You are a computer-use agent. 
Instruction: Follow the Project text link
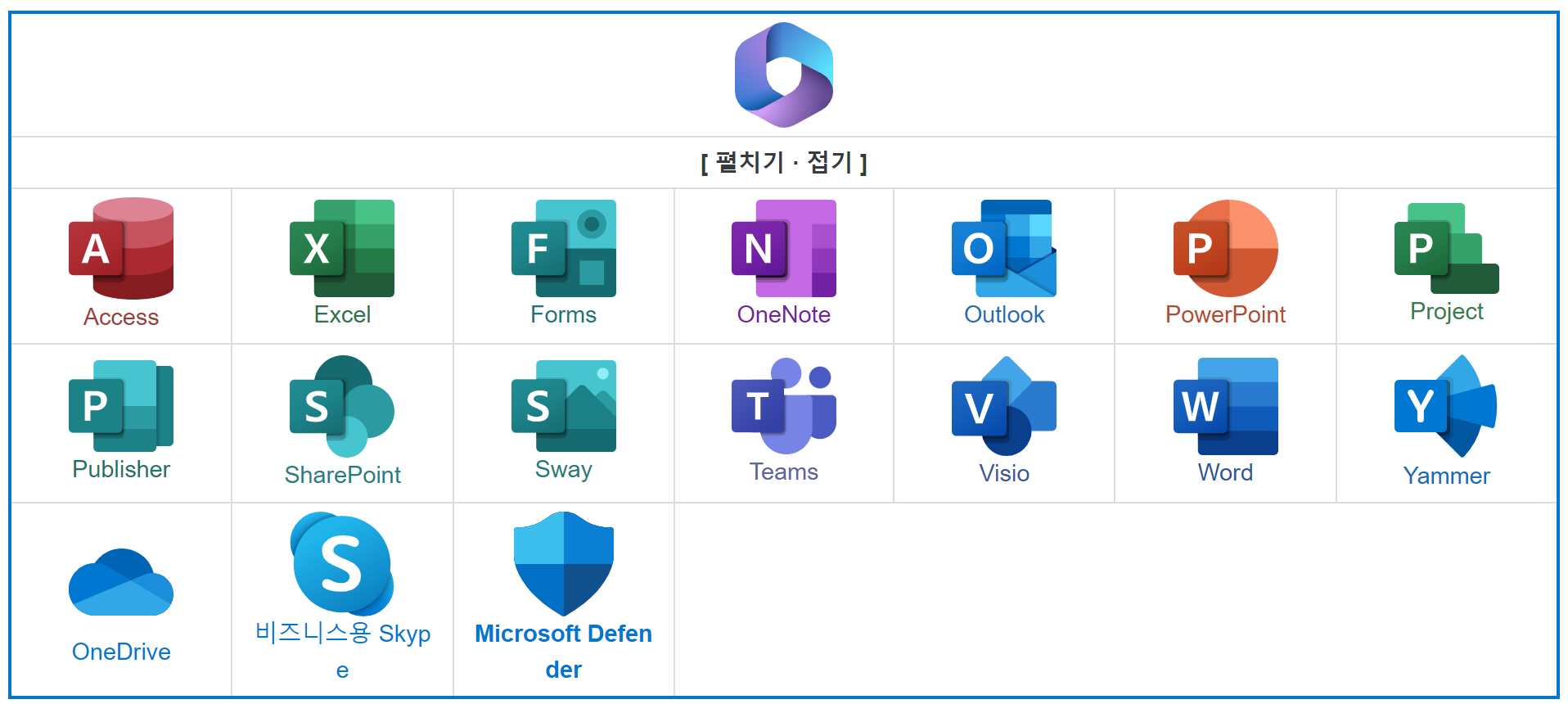pos(1447,312)
